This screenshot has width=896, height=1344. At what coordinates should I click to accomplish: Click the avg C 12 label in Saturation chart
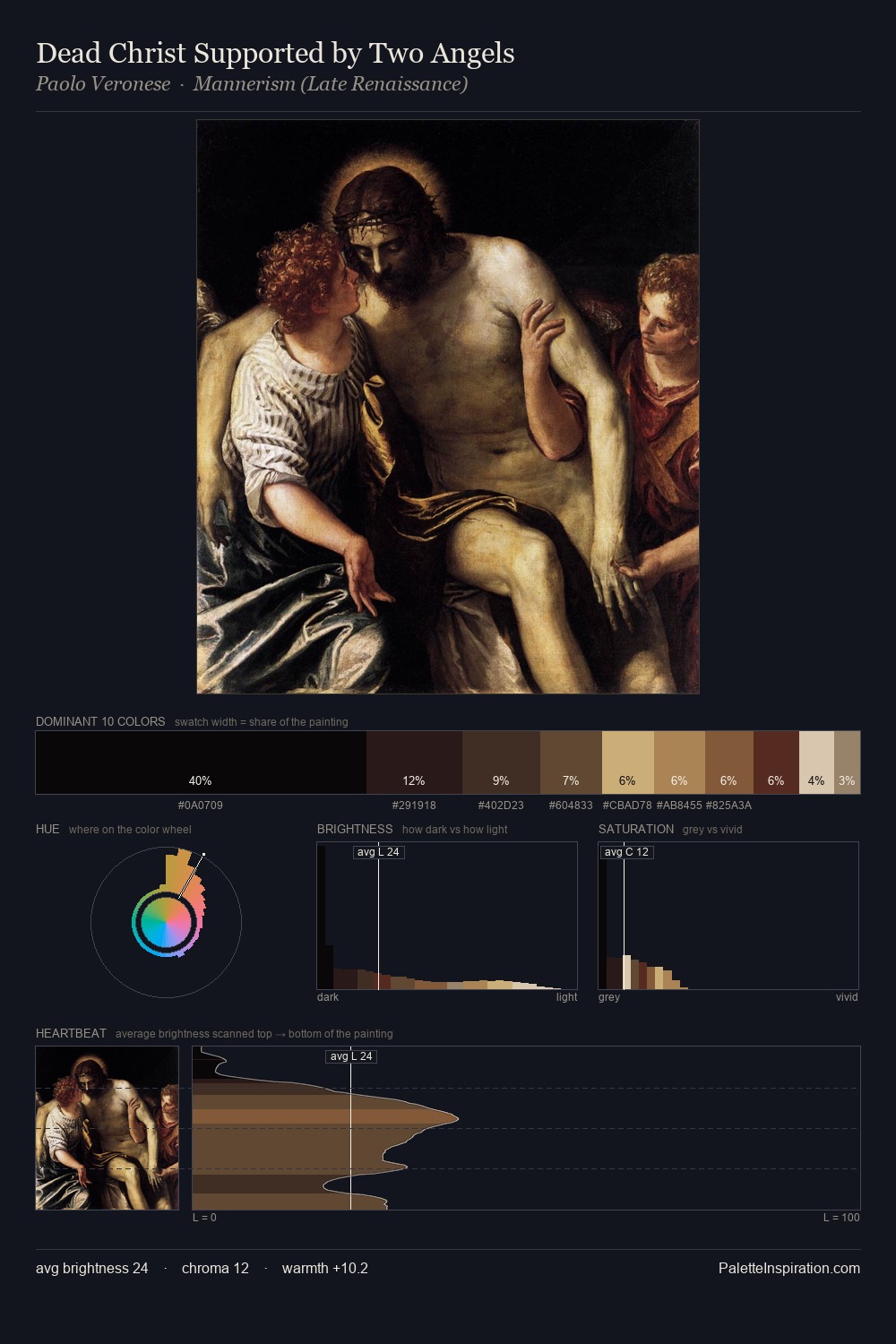[626, 852]
